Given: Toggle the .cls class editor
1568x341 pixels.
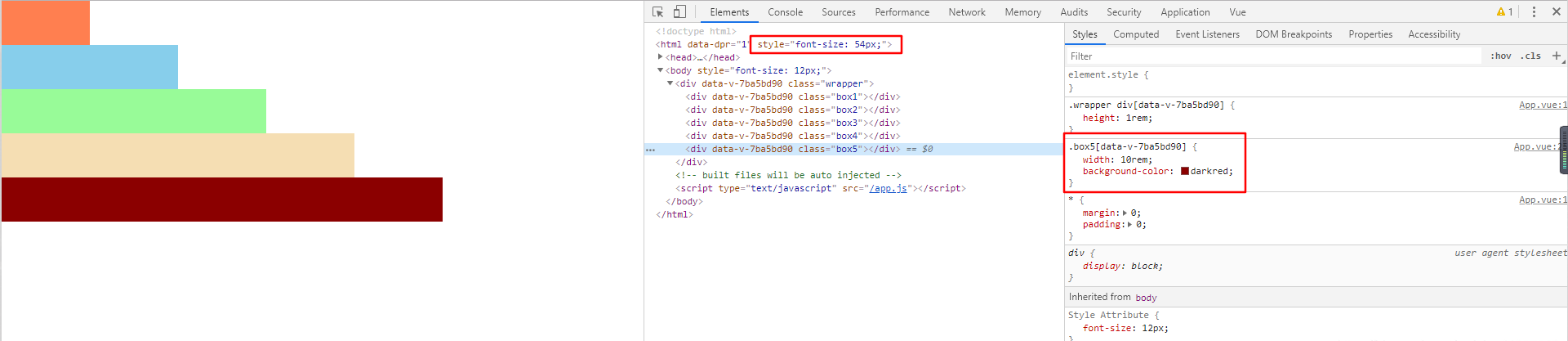Looking at the screenshot, I should 1530,56.
